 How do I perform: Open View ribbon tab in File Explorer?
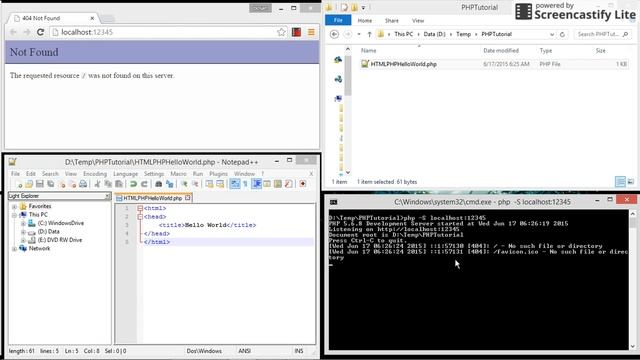[418, 20]
